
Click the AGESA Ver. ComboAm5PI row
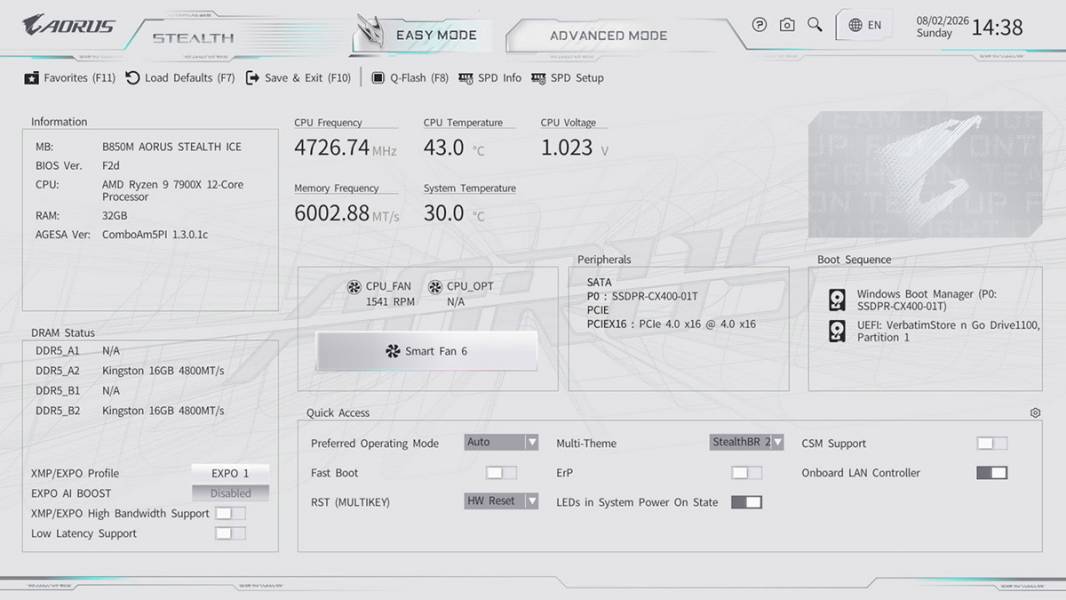[122, 234]
